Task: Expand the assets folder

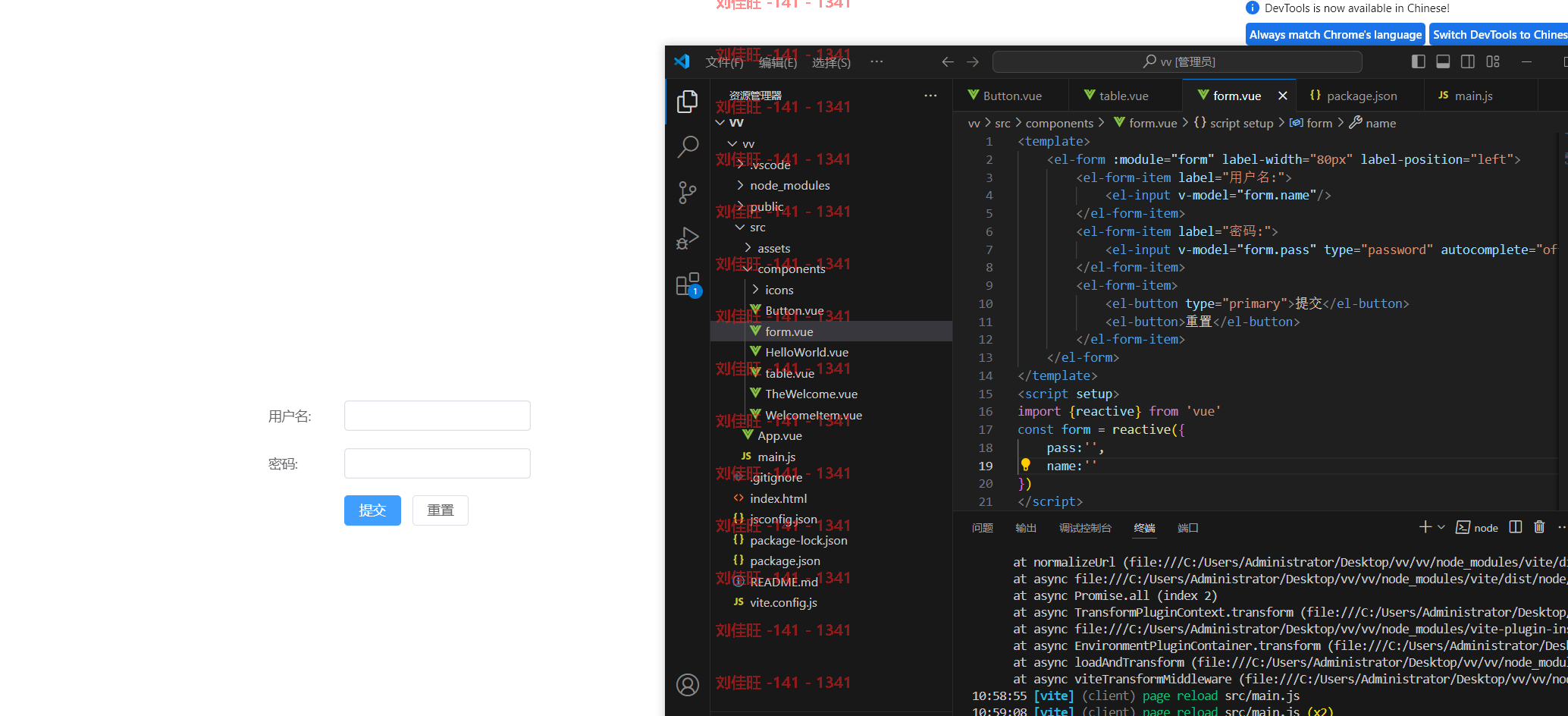Action: tap(831, 248)
